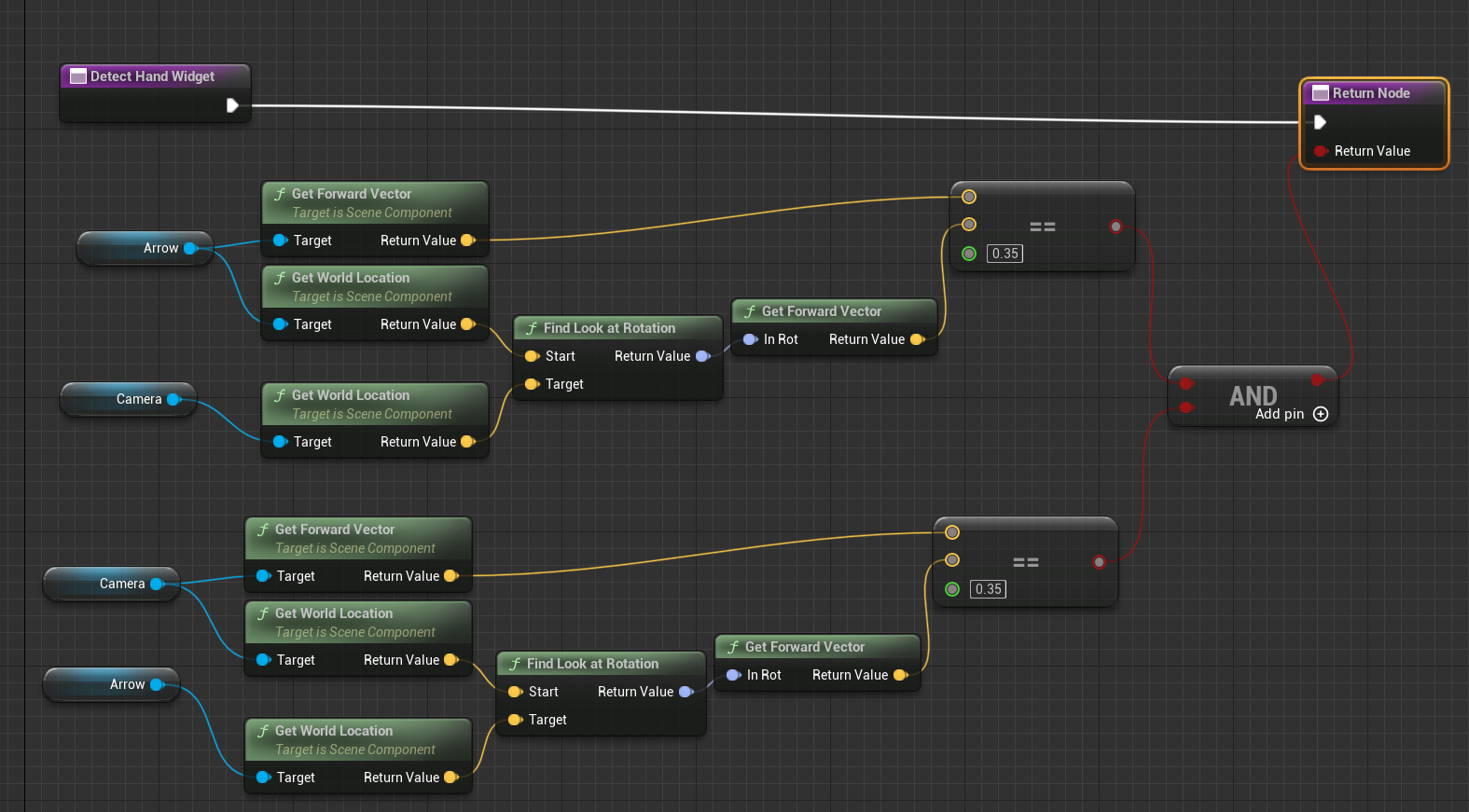Click the Target pin on the upper Find Look at Rotation
This screenshot has height=812, width=1469.
pos(531,384)
